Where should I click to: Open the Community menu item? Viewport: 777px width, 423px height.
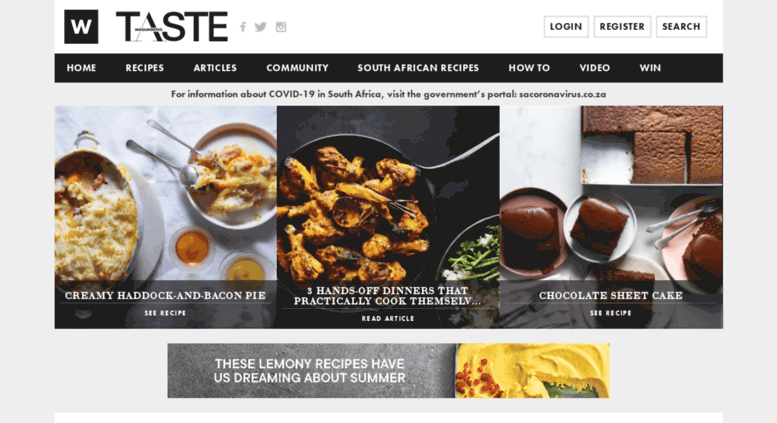coord(297,68)
